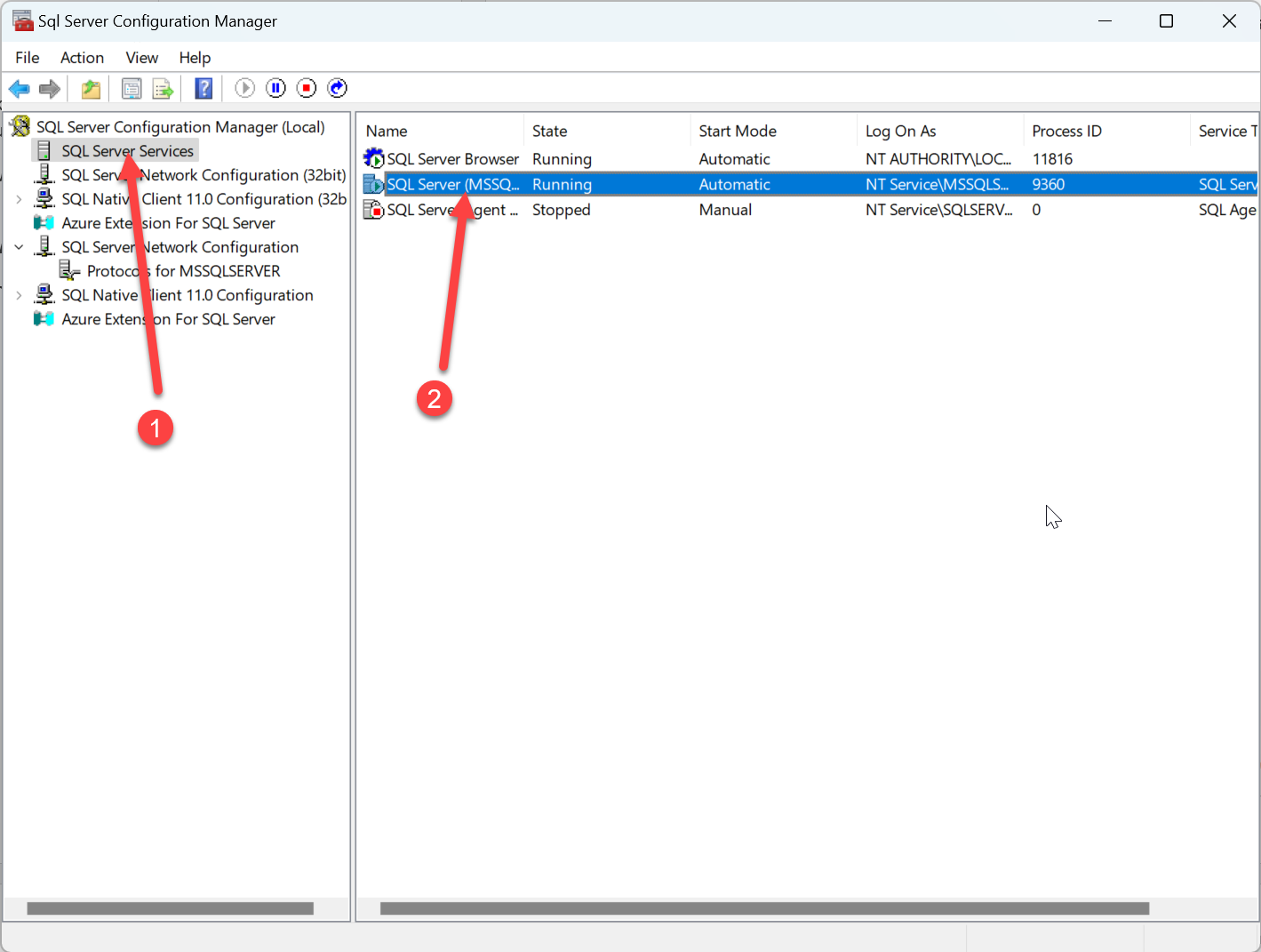Click the Start Service toolbar button
Screen dimensions: 1261x952
(x=244, y=88)
